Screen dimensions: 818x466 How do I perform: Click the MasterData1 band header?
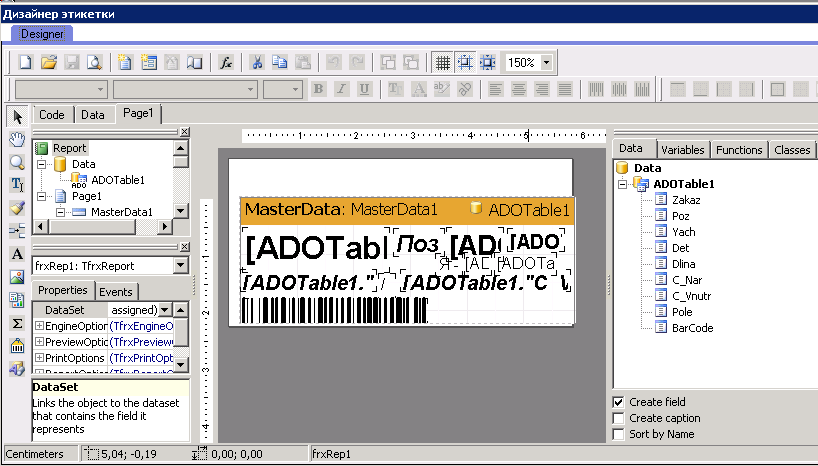[x=341, y=210]
